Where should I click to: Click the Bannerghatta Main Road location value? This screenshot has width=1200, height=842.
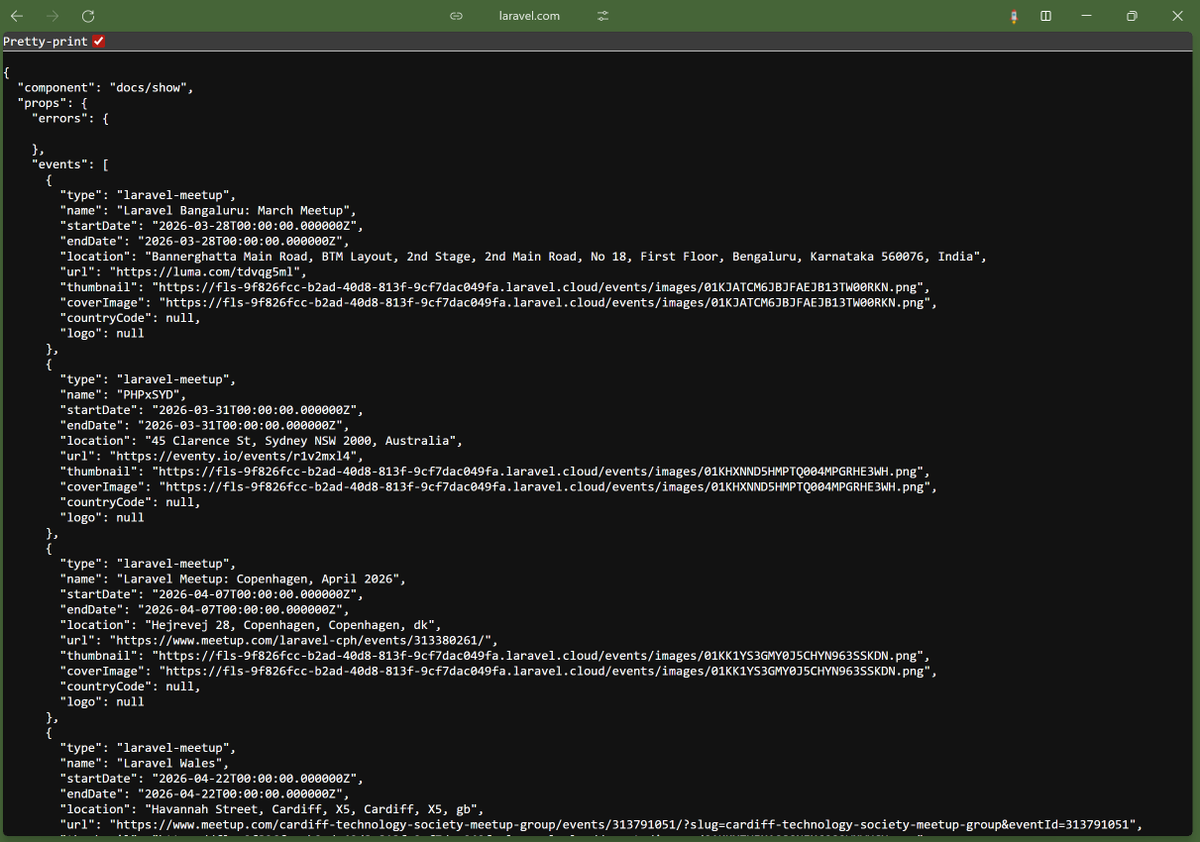[x=562, y=256]
